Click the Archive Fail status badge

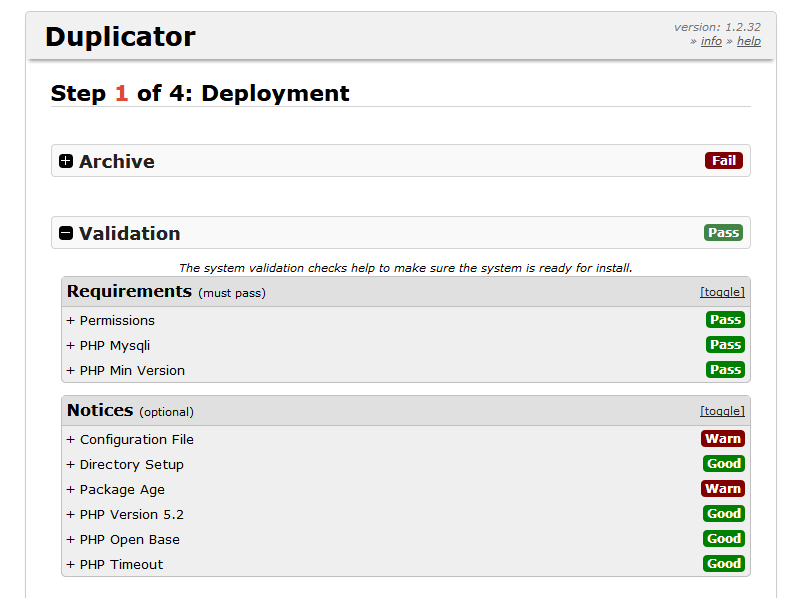click(x=724, y=161)
